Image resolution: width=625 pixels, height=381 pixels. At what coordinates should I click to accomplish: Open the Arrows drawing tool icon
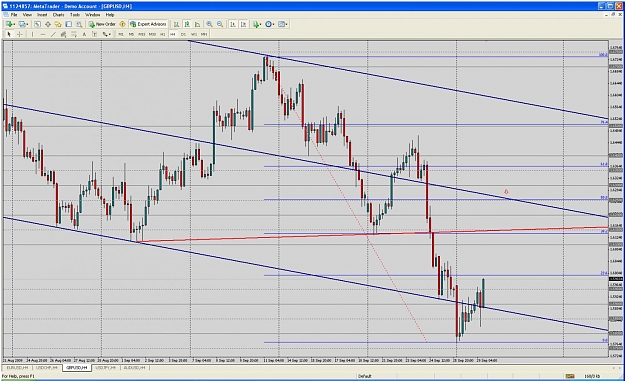(x=105, y=34)
